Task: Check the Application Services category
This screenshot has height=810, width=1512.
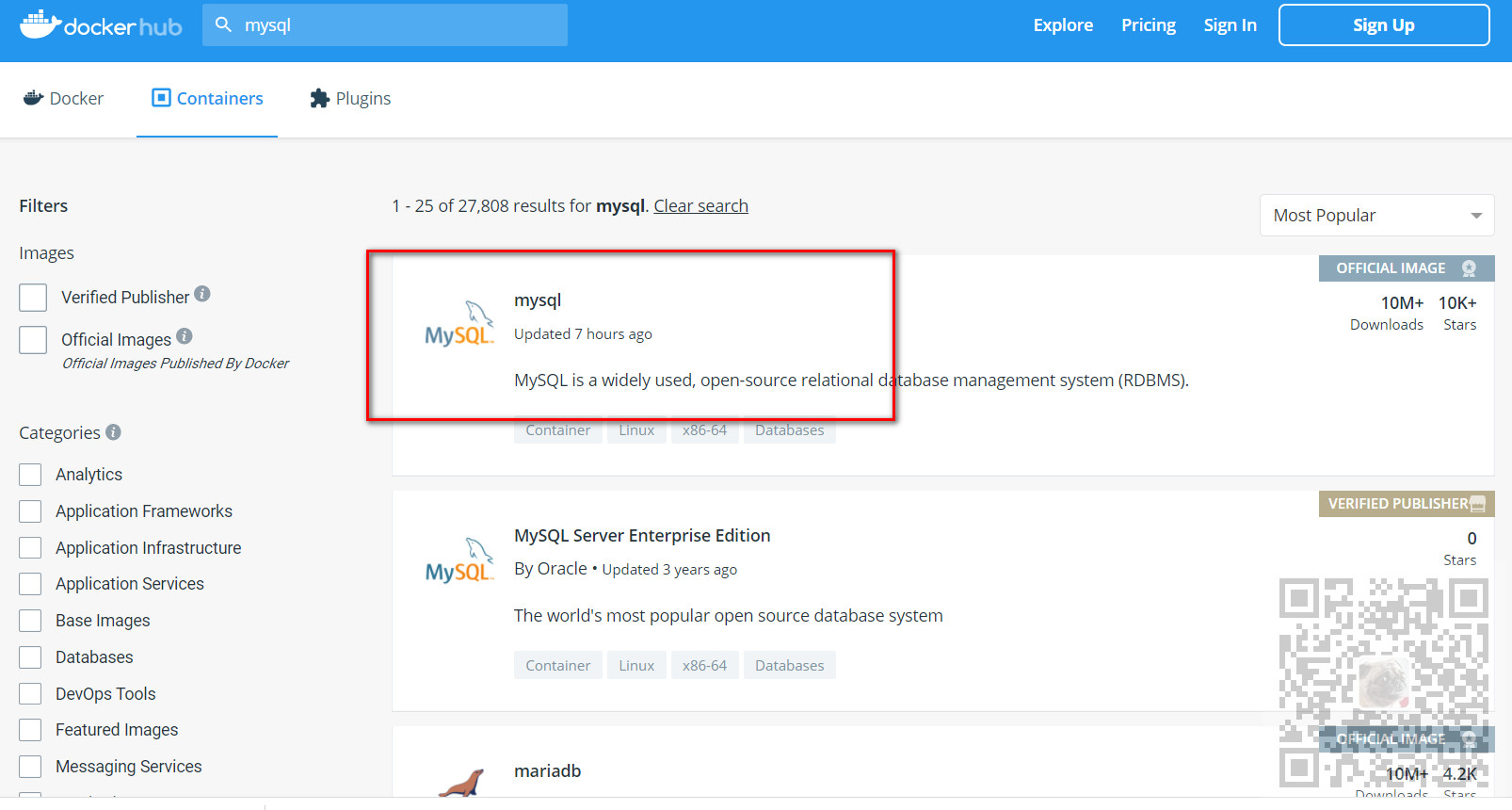Action: pyautogui.click(x=30, y=584)
